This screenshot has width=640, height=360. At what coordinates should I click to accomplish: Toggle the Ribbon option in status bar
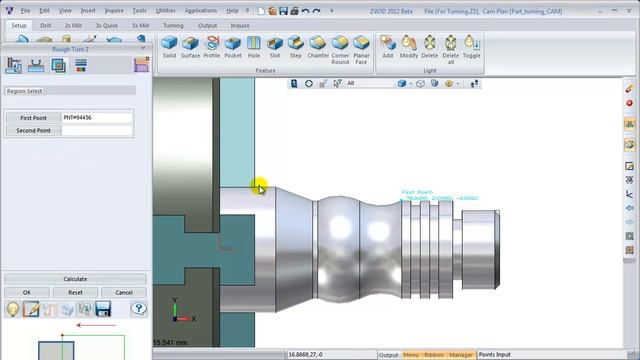(x=434, y=355)
